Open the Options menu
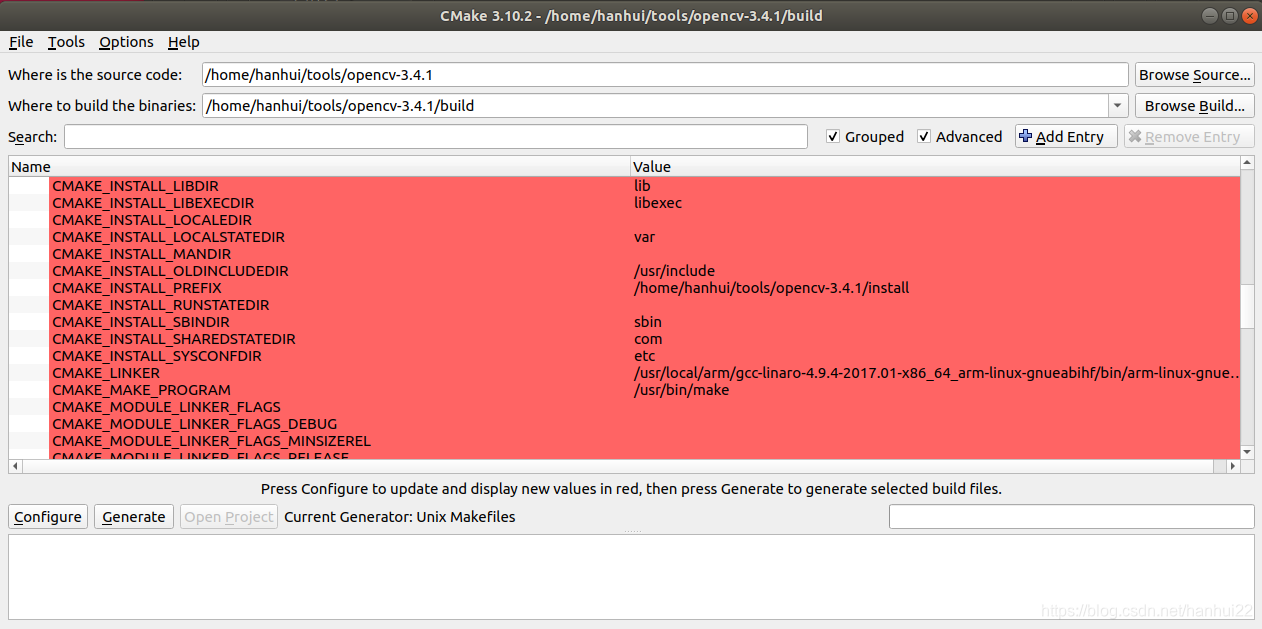The image size is (1262, 629). point(126,42)
